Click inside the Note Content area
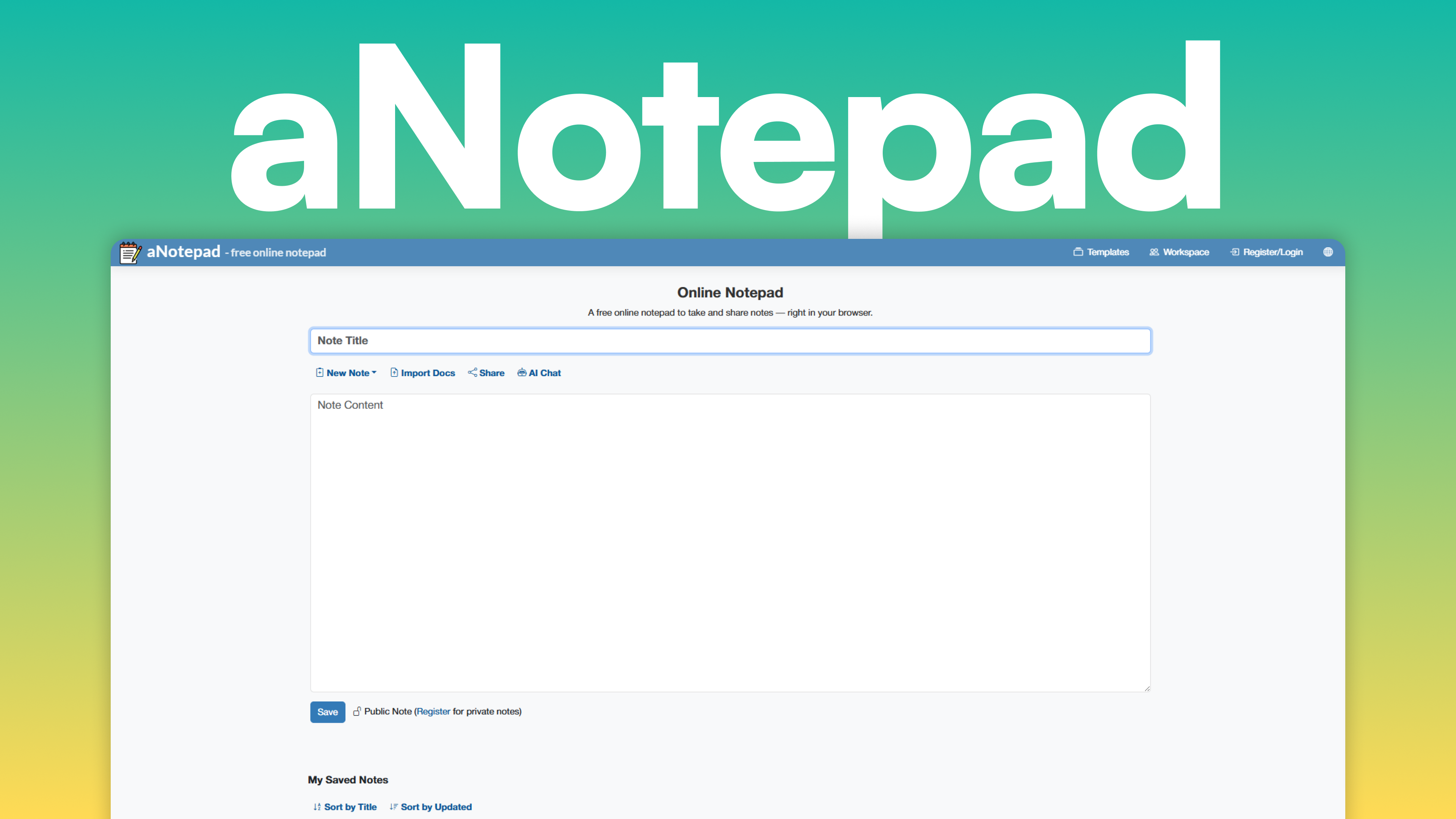 (x=730, y=543)
